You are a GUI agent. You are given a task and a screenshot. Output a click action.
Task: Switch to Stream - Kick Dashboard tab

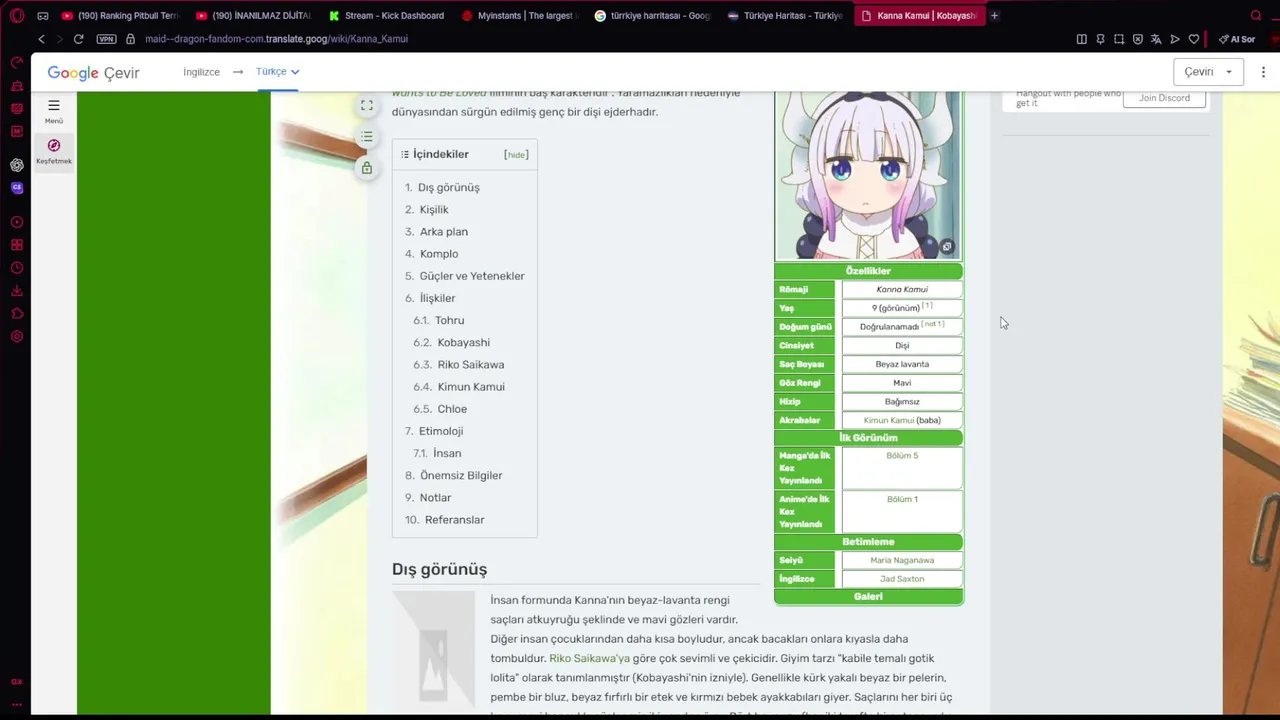(387, 16)
